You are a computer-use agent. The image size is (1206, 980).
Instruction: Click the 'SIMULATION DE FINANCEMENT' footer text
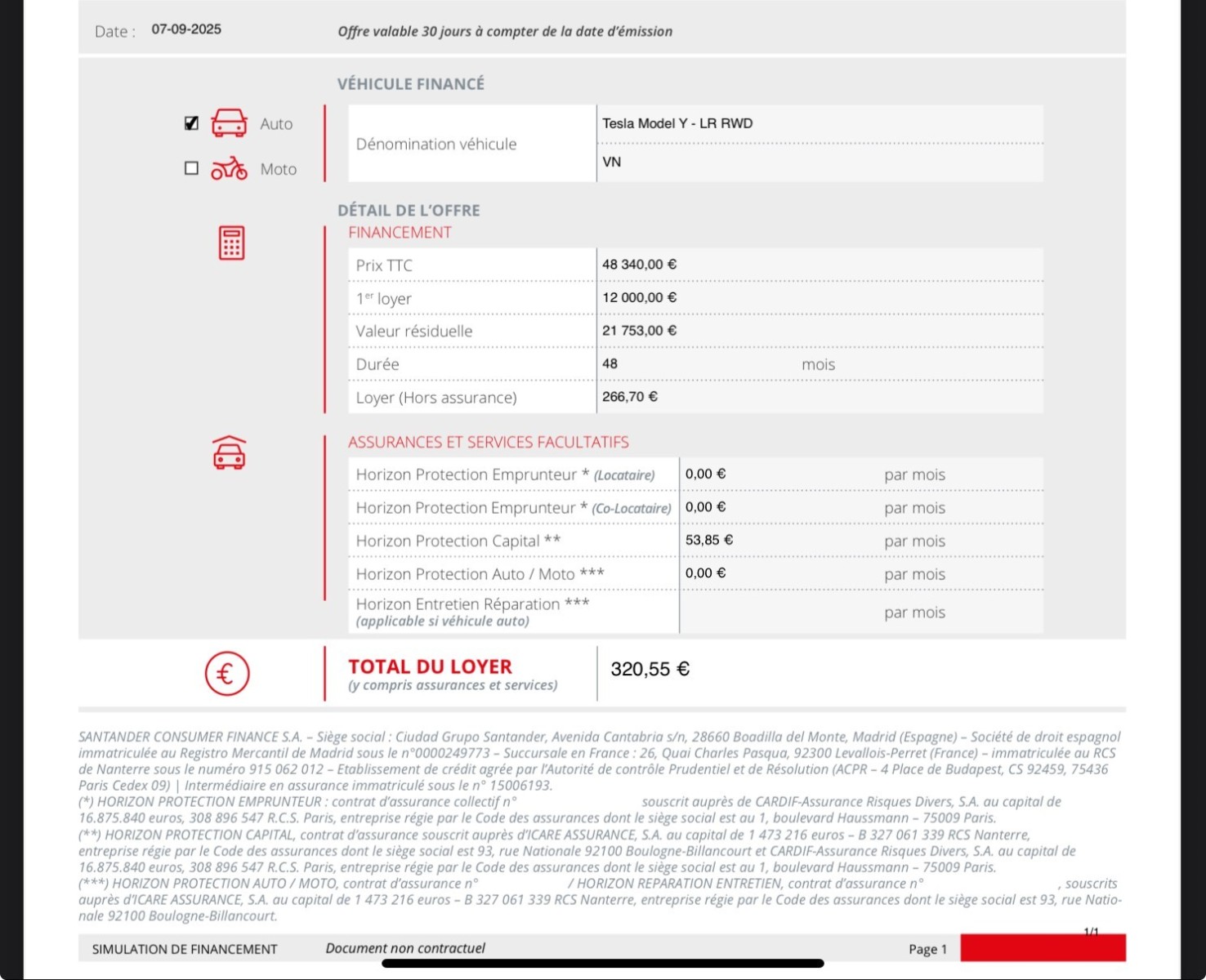point(185,949)
